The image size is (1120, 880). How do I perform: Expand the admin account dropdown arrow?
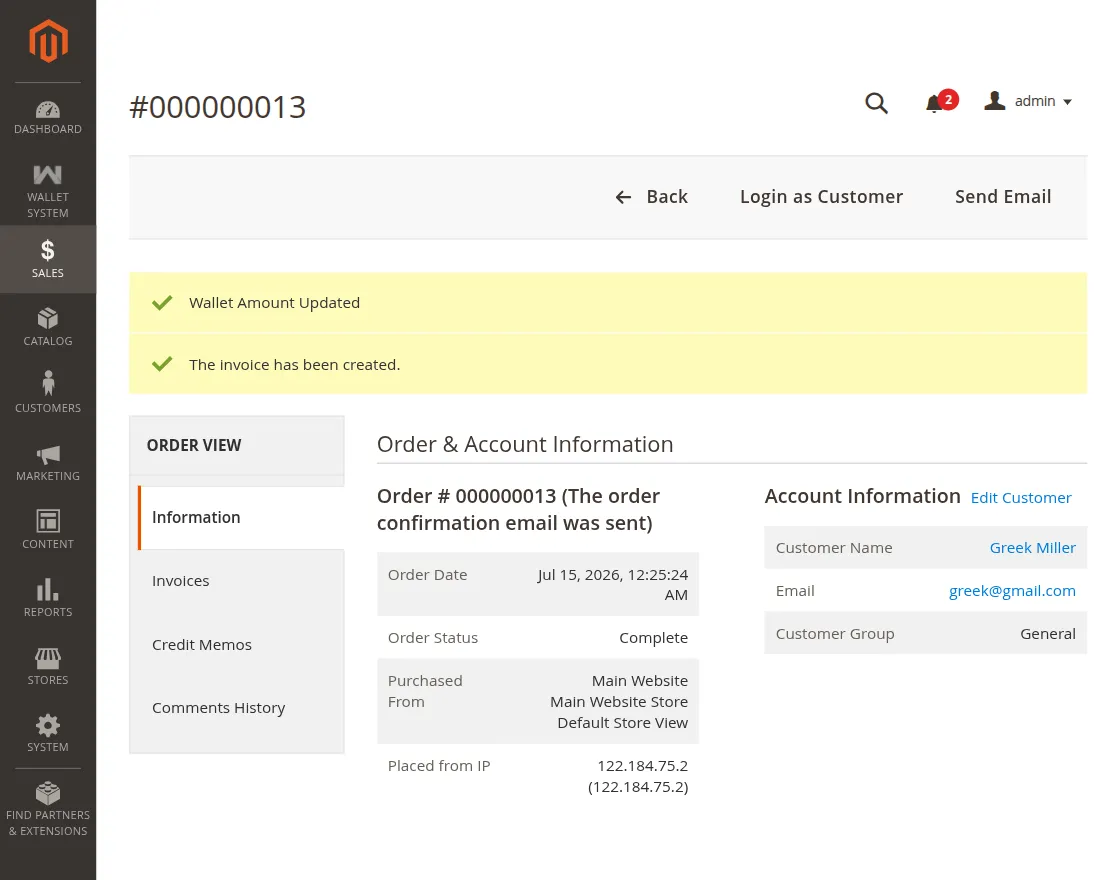[x=1067, y=102]
